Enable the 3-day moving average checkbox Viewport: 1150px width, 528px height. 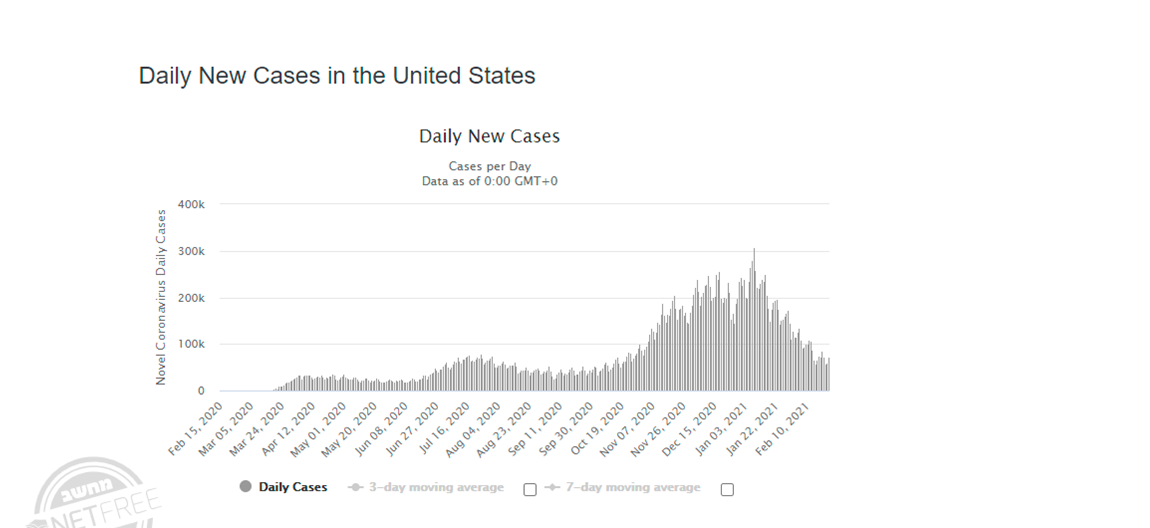[530, 489]
